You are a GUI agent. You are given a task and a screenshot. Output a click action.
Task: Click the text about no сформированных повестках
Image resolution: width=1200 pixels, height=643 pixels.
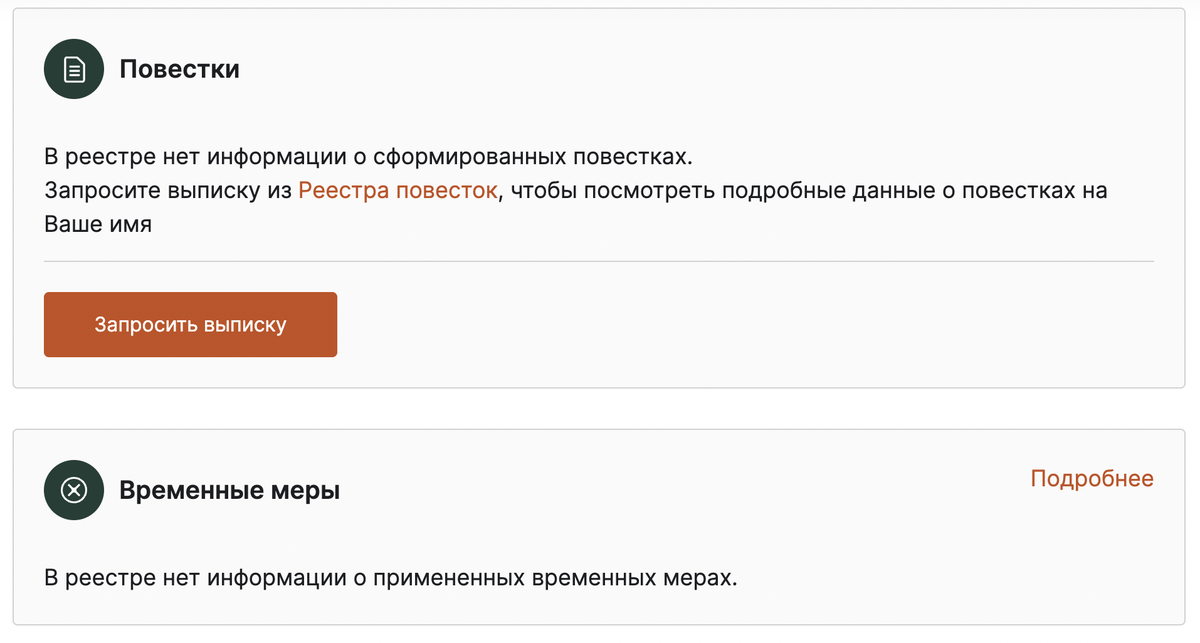(368, 157)
